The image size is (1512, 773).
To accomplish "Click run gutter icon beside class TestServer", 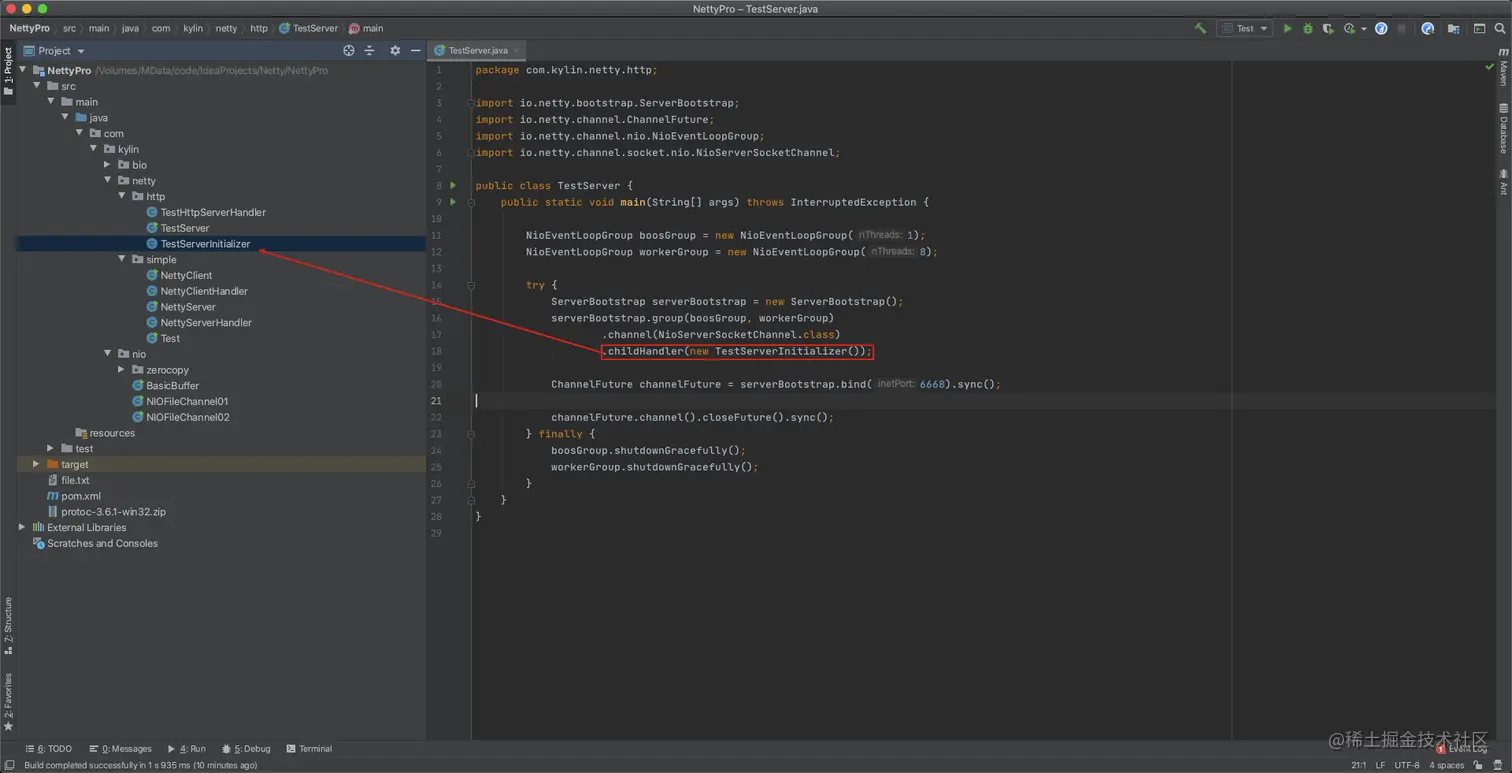I will [453, 185].
